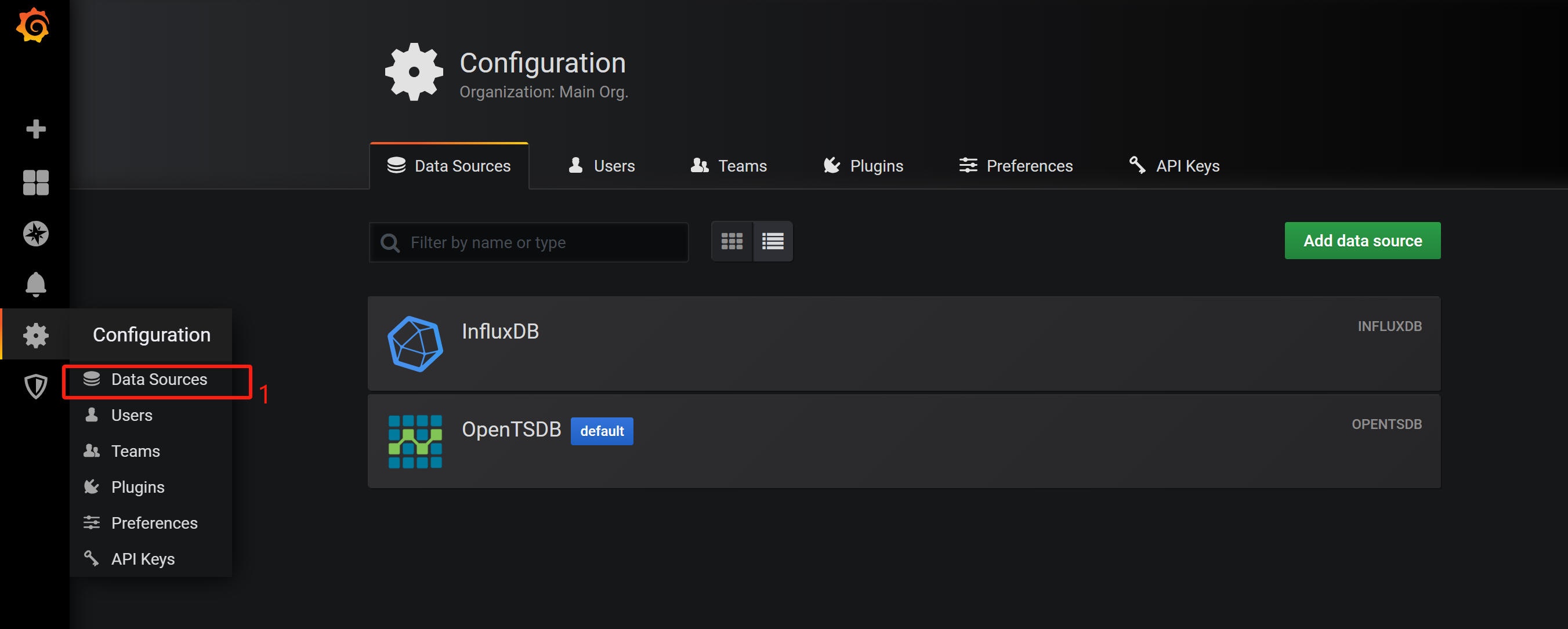Click the Grafana logo home icon
The width and height of the screenshot is (1568, 629).
point(34,26)
